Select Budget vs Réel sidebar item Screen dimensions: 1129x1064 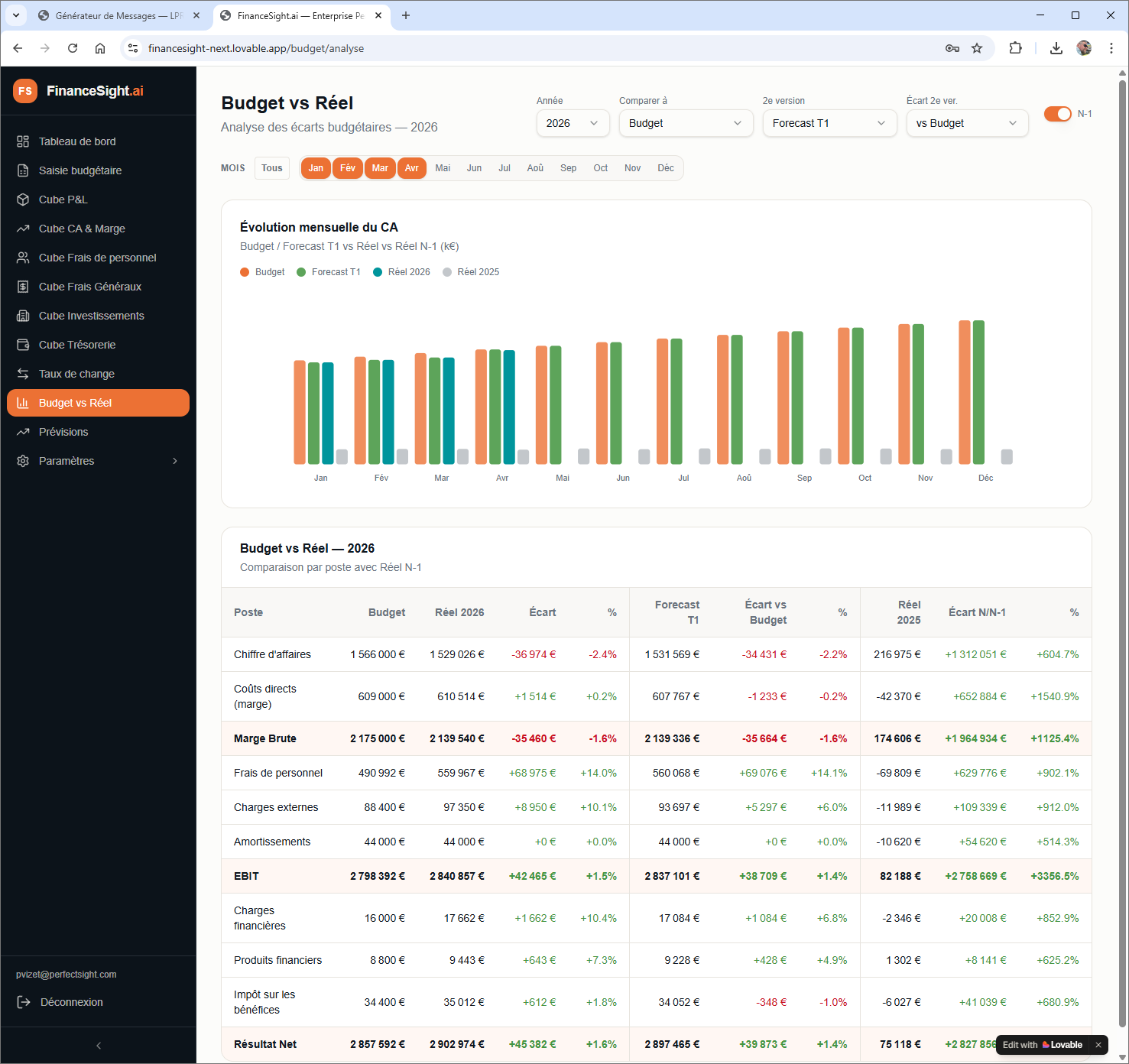[98, 403]
